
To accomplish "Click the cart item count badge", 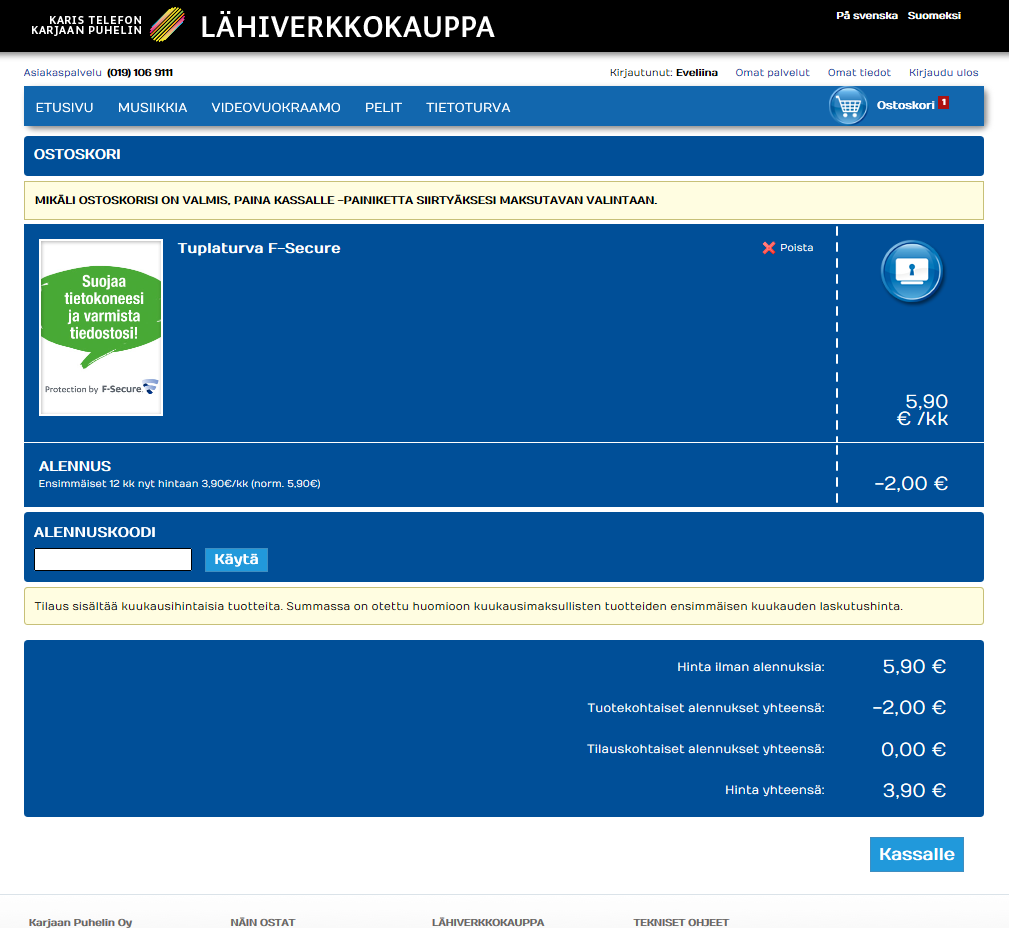I will (x=943, y=102).
